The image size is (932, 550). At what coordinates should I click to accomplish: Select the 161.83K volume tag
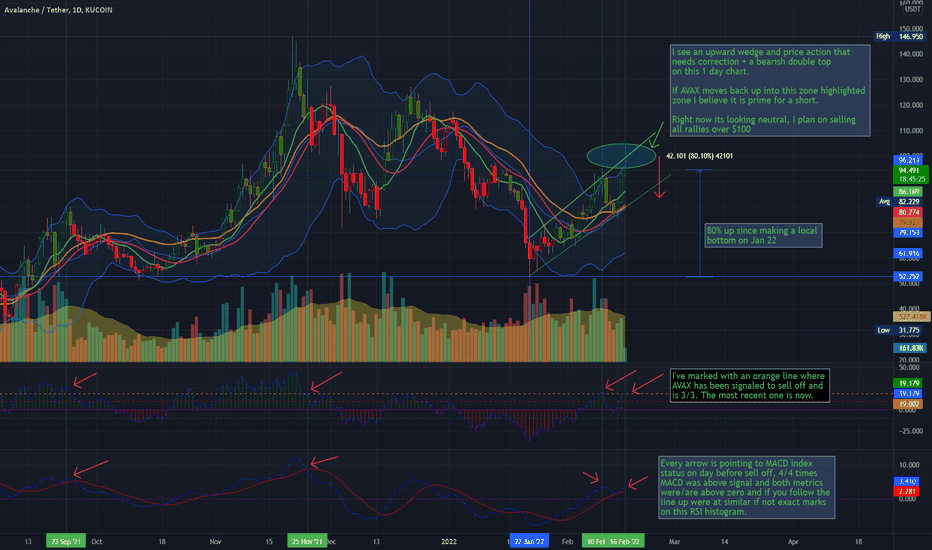click(910, 348)
